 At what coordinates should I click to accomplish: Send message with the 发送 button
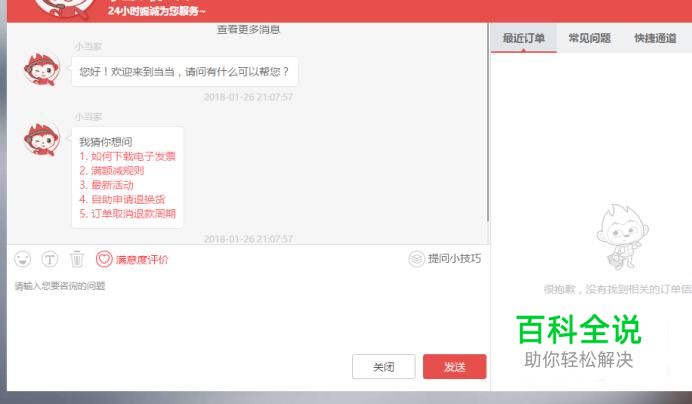pyautogui.click(x=455, y=366)
